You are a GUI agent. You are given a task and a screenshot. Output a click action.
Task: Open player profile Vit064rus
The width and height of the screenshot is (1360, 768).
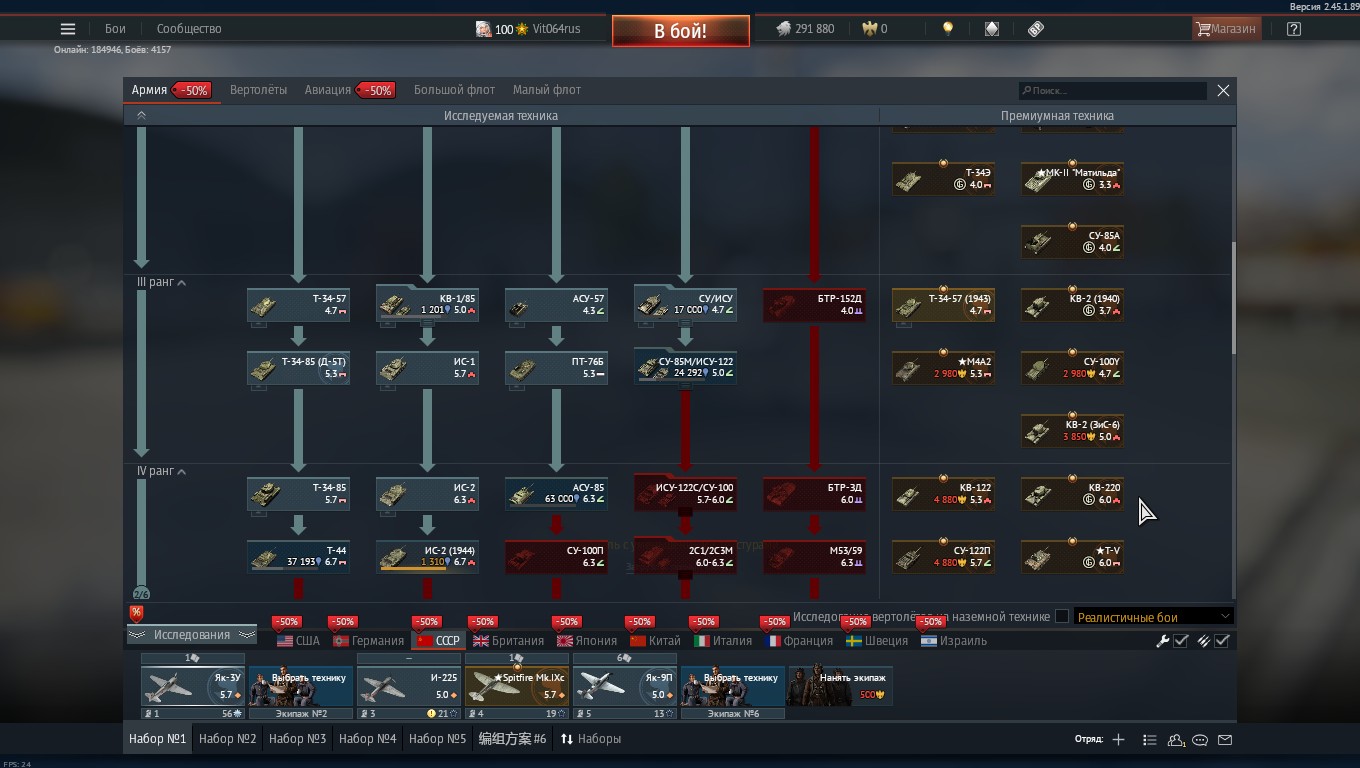pyautogui.click(x=556, y=29)
